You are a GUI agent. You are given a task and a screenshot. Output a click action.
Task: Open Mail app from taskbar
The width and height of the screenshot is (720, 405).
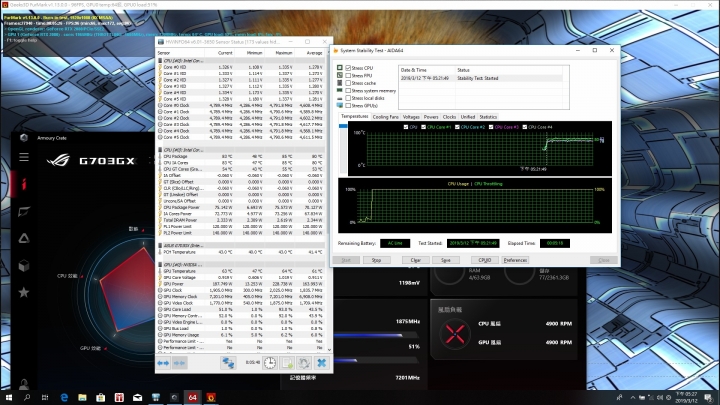(137, 397)
